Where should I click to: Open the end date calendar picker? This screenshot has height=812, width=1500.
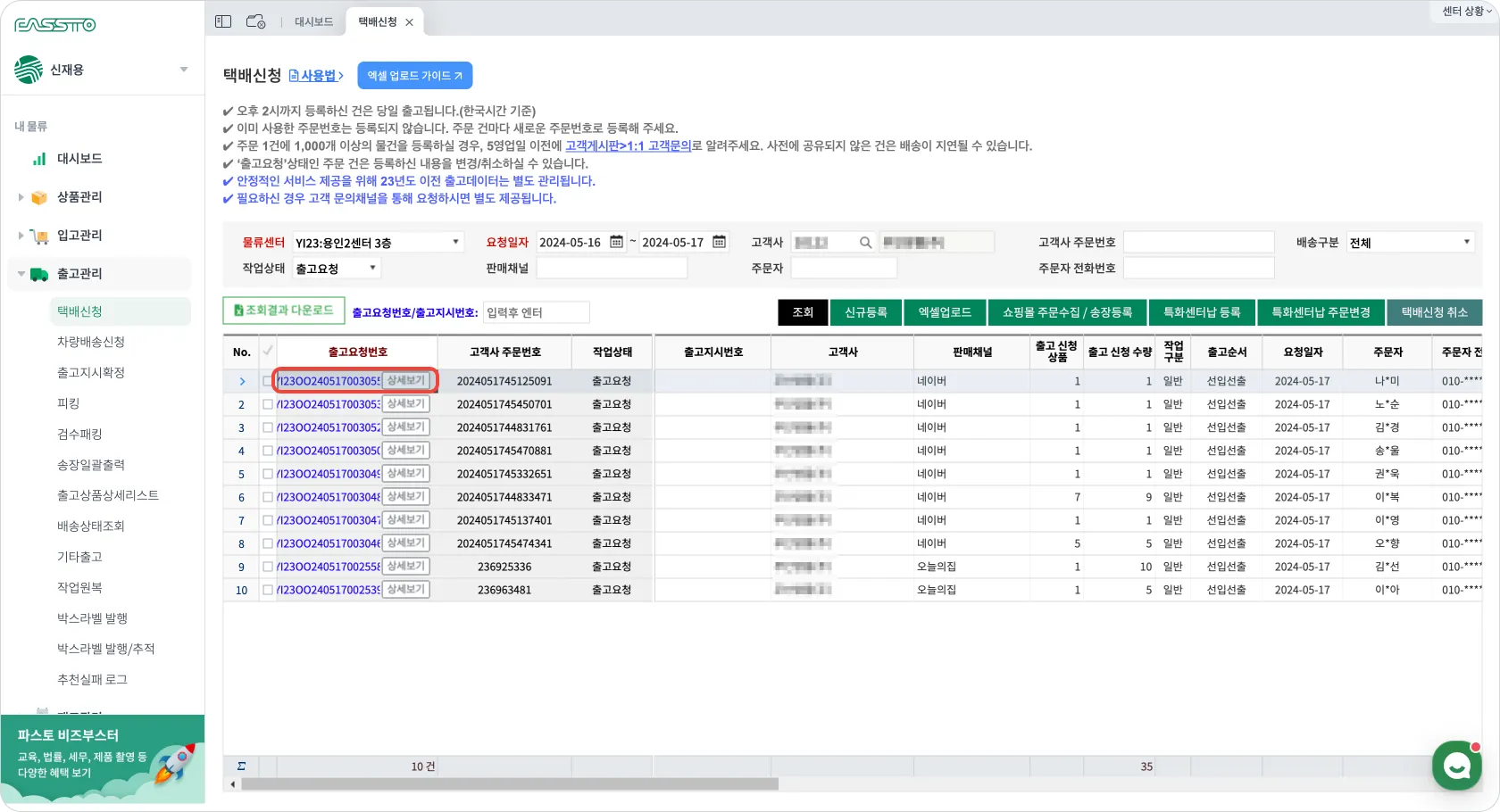pyautogui.click(x=719, y=242)
